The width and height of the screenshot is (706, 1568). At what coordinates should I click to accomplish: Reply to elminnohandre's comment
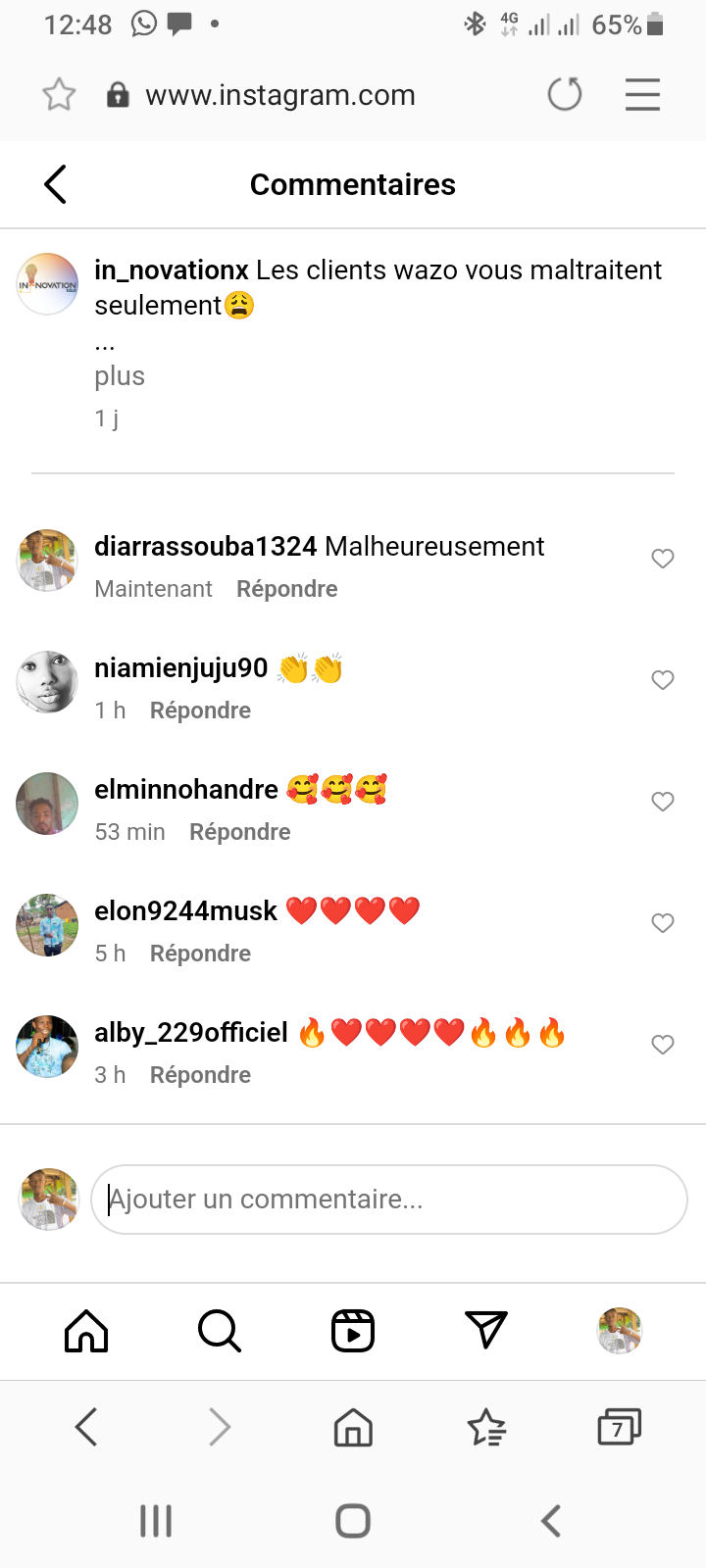tap(240, 832)
